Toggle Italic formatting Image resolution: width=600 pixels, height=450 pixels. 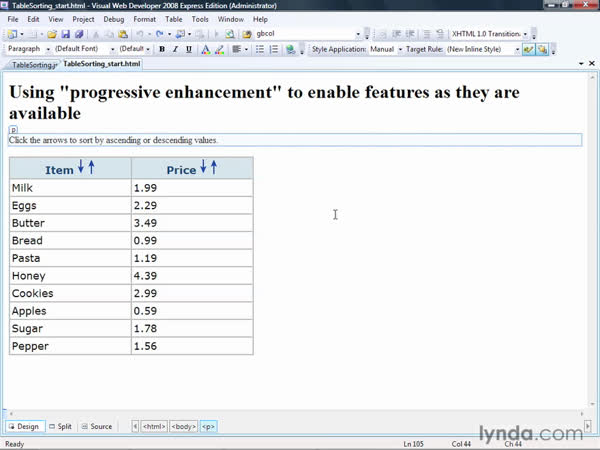(175, 48)
